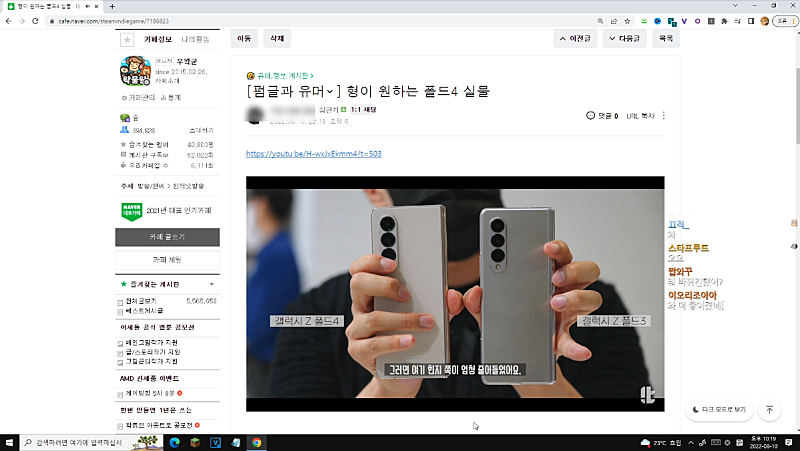Click the 2021년 대표 인기카페 badge
Image resolution: width=800 pixels, height=451 pixels.
(166, 211)
